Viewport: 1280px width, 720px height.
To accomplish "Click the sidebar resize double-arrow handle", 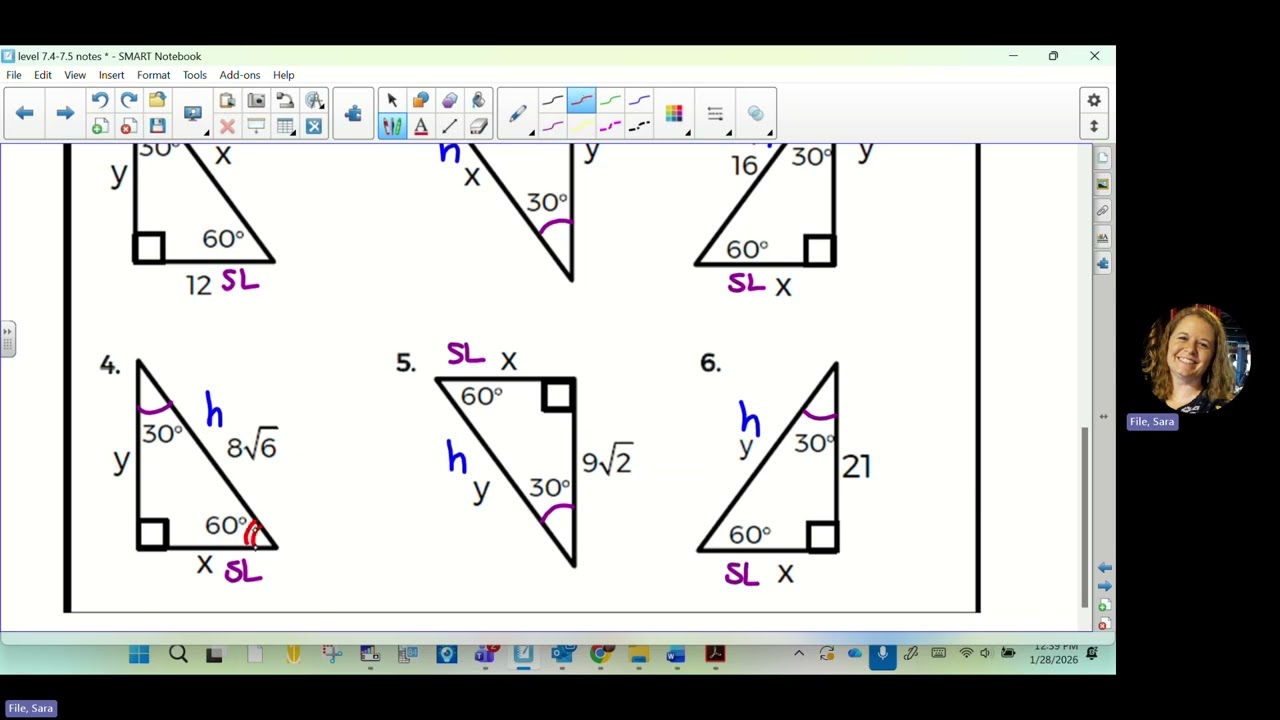I will 1103,416.
